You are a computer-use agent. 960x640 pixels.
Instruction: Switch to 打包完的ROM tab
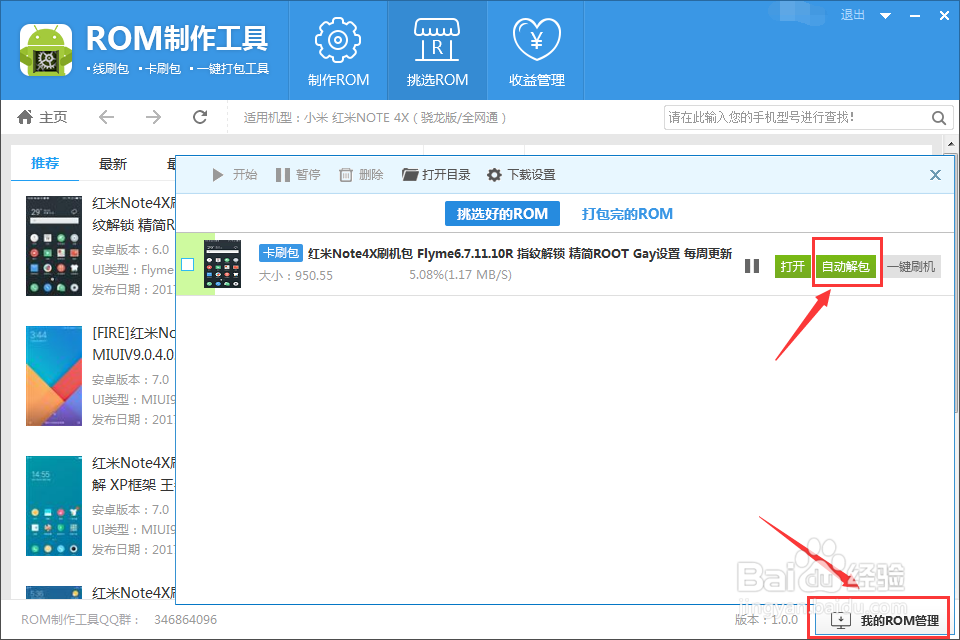pyautogui.click(x=627, y=214)
